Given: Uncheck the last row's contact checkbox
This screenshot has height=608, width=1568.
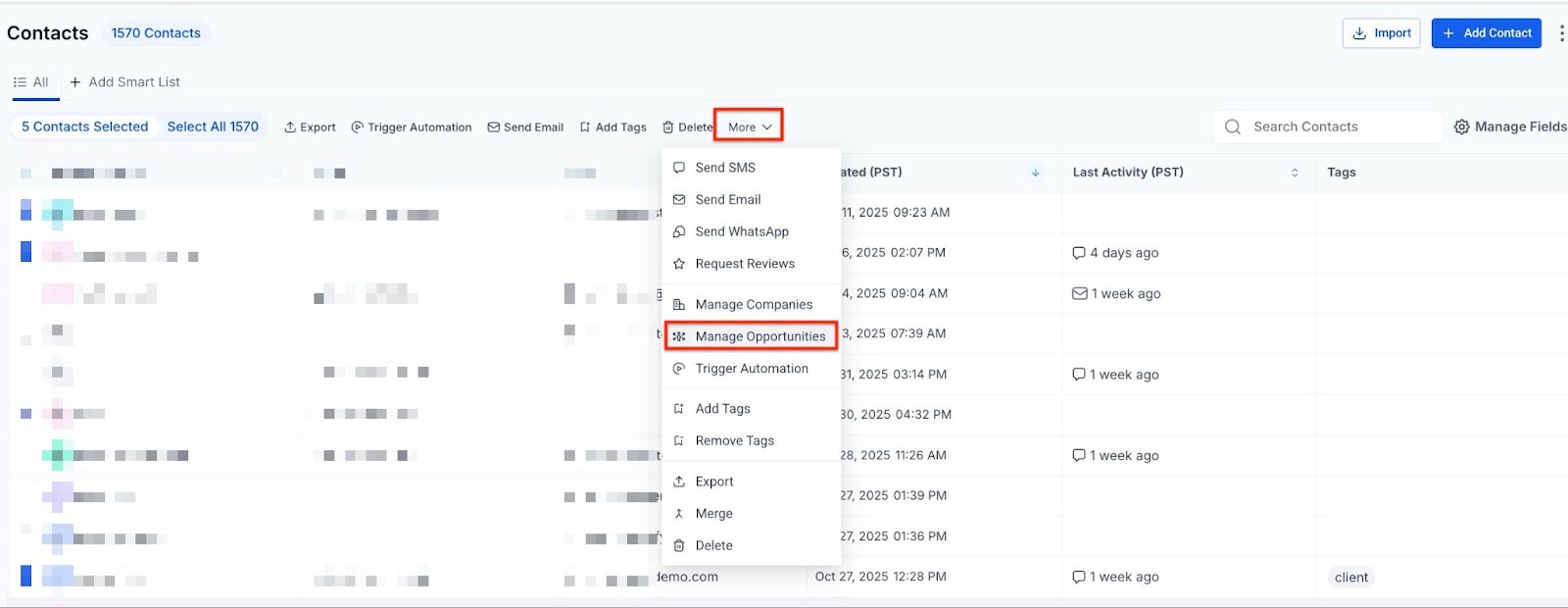Looking at the screenshot, I should [x=26, y=577].
